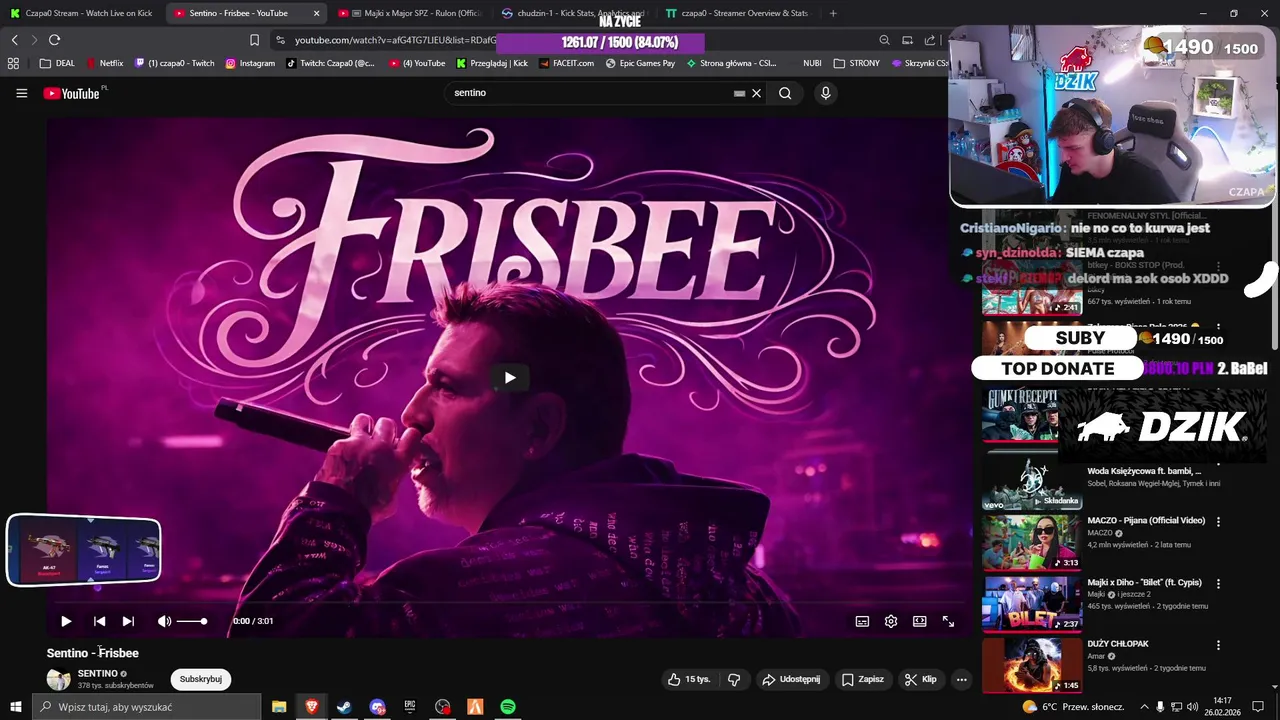Clear the YouTube search text with the X
Viewport: 1280px width, 720px height.
pos(756,93)
